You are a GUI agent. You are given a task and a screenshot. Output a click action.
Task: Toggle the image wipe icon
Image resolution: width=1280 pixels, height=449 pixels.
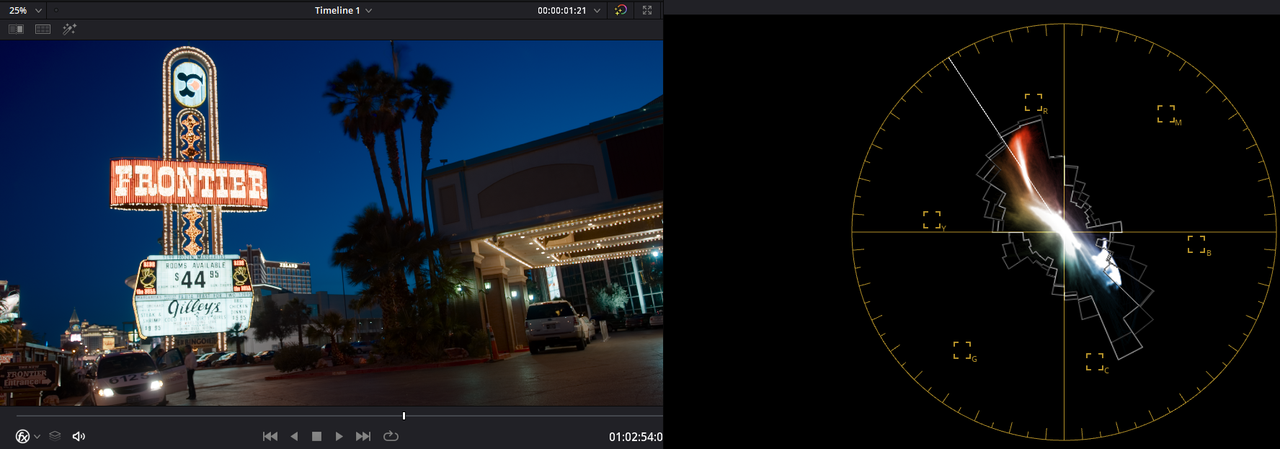(16, 29)
